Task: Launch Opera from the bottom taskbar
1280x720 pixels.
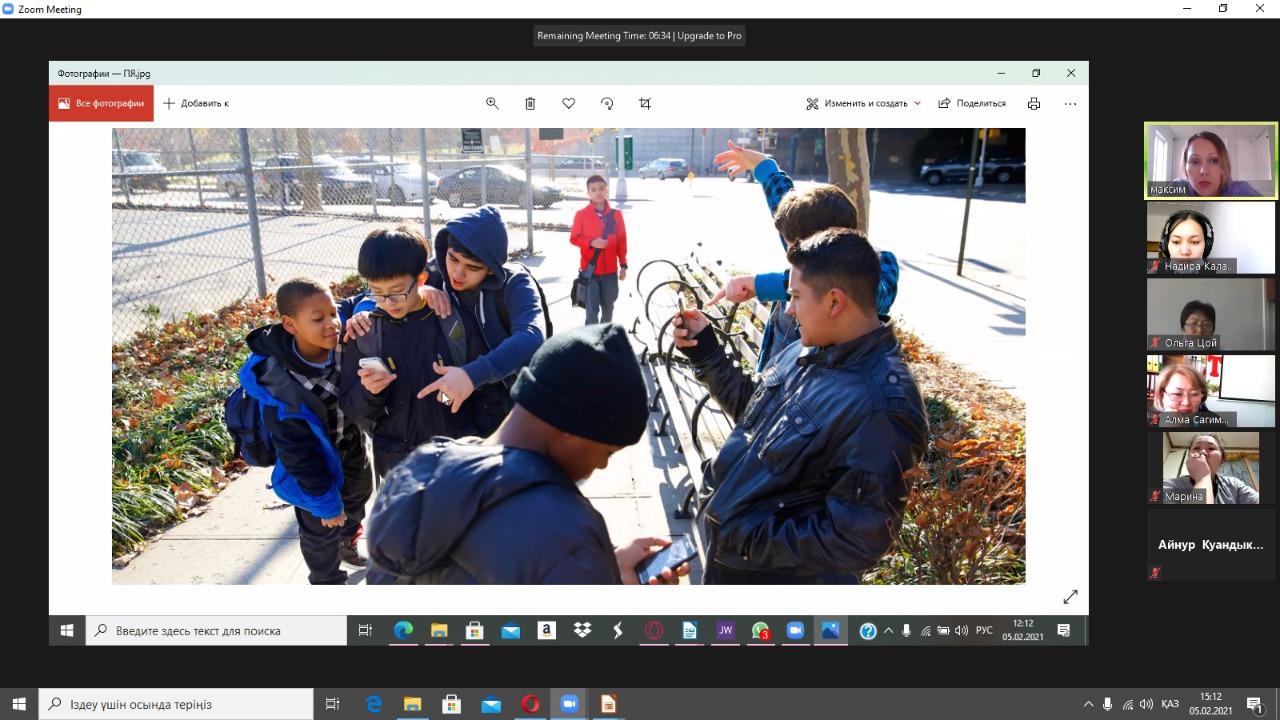Action: click(x=530, y=704)
